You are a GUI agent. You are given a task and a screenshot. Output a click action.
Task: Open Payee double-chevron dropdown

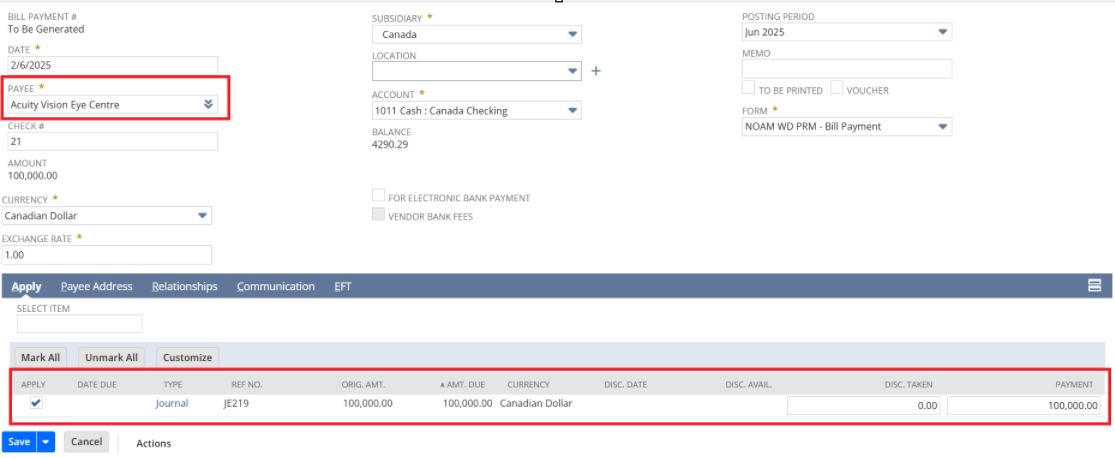[x=208, y=105]
